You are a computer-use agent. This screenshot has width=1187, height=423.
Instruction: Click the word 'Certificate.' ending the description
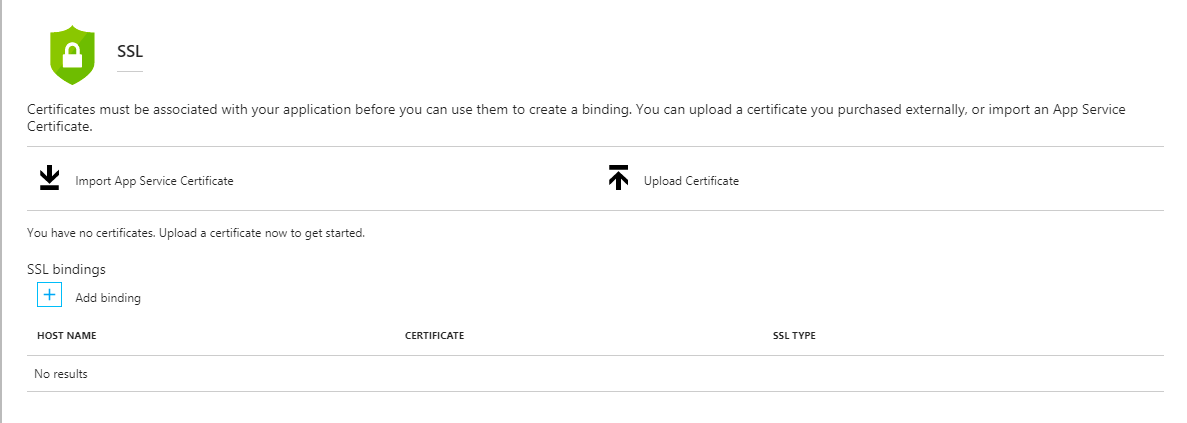click(59, 127)
